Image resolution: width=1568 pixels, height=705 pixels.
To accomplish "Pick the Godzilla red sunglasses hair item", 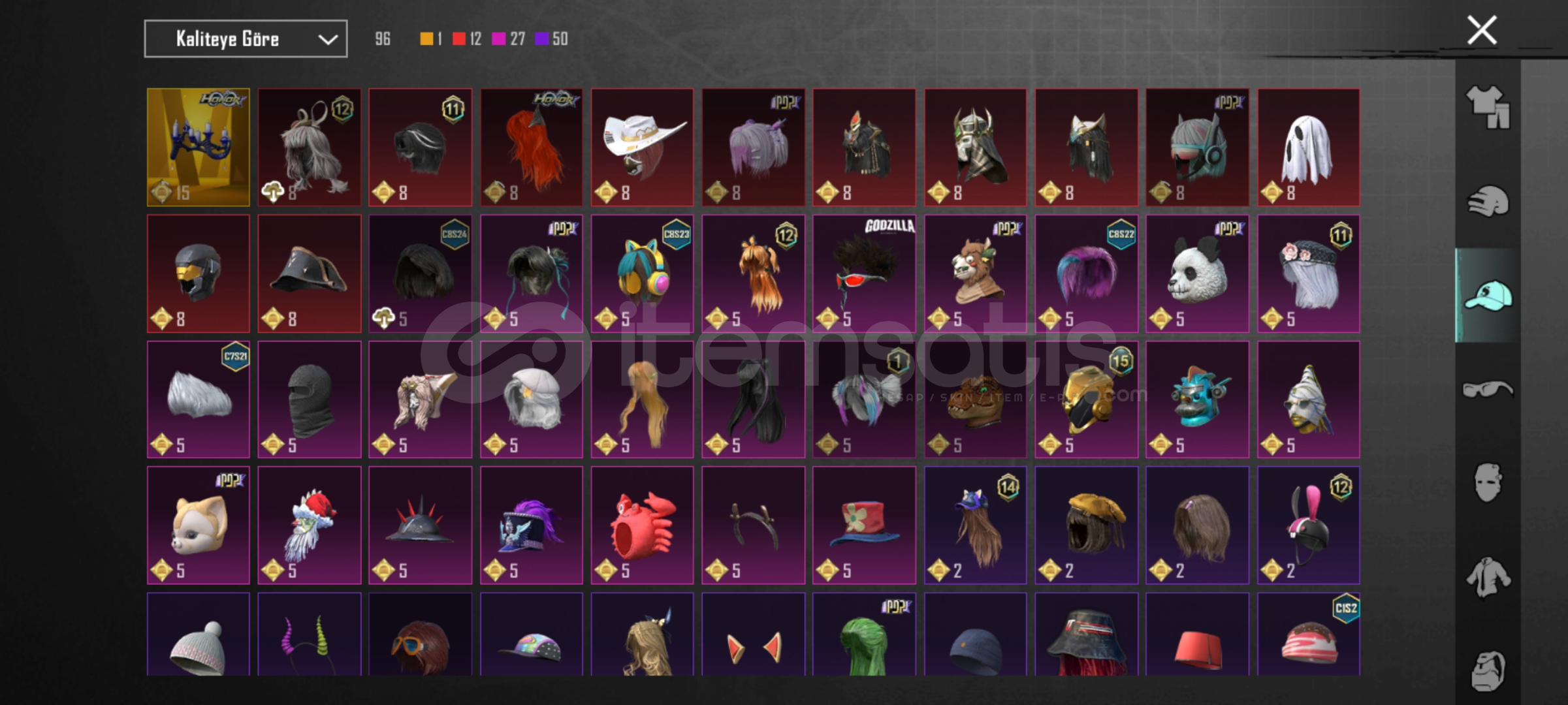I will tap(864, 274).
